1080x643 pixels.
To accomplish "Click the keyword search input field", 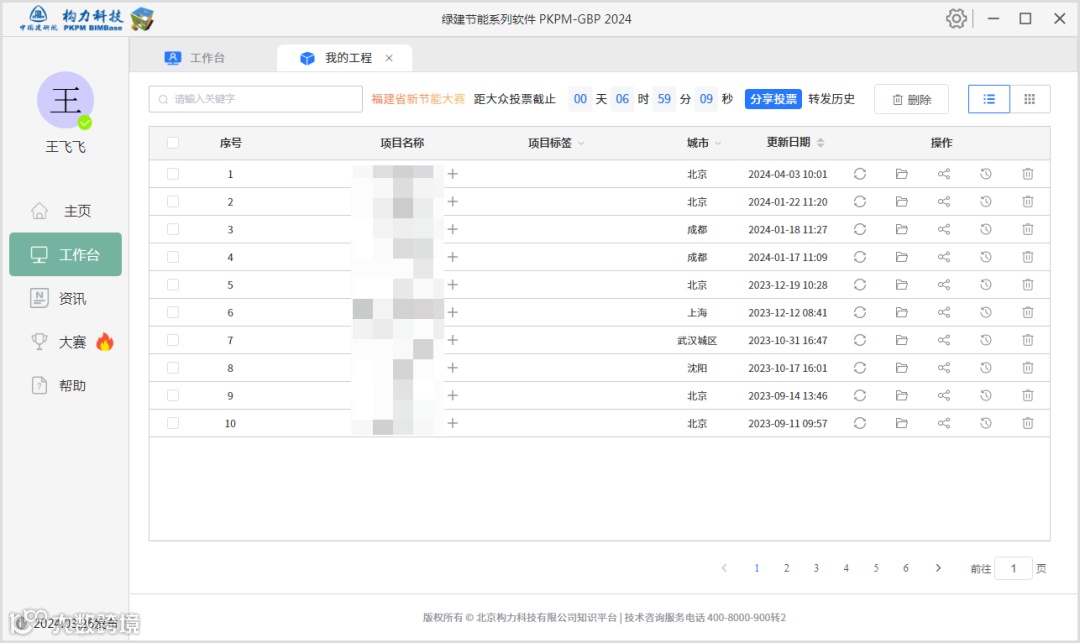I will pyautogui.click(x=256, y=99).
